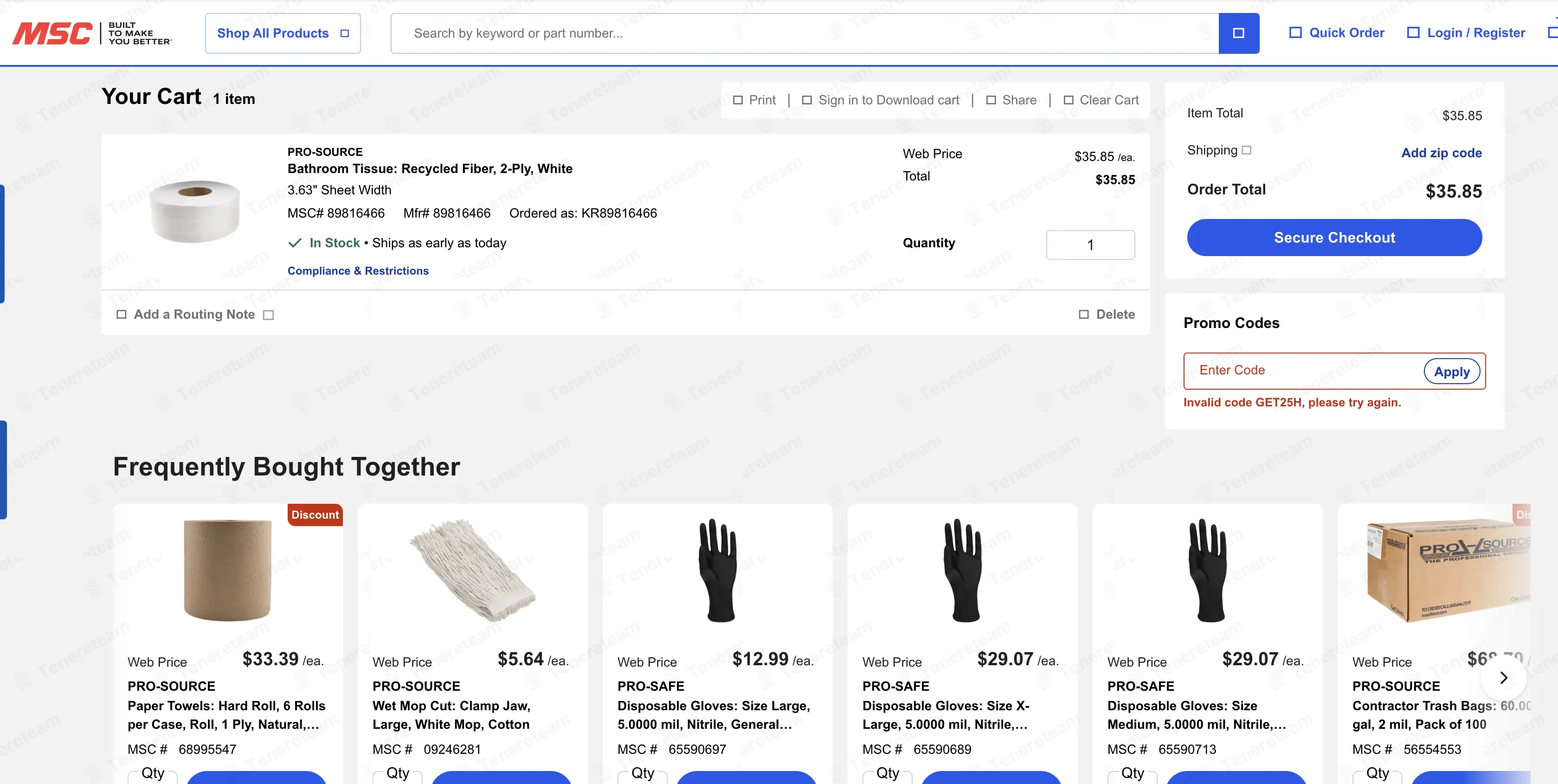This screenshot has width=1558, height=784.
Task: Open the Contractor Trash Bags box image
Action: pyautogui.click(x=1448, y=570)
